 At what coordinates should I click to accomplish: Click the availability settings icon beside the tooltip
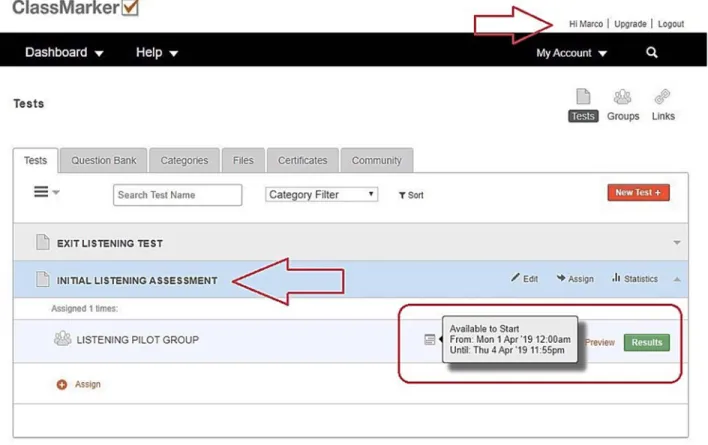tap(429, 339)
